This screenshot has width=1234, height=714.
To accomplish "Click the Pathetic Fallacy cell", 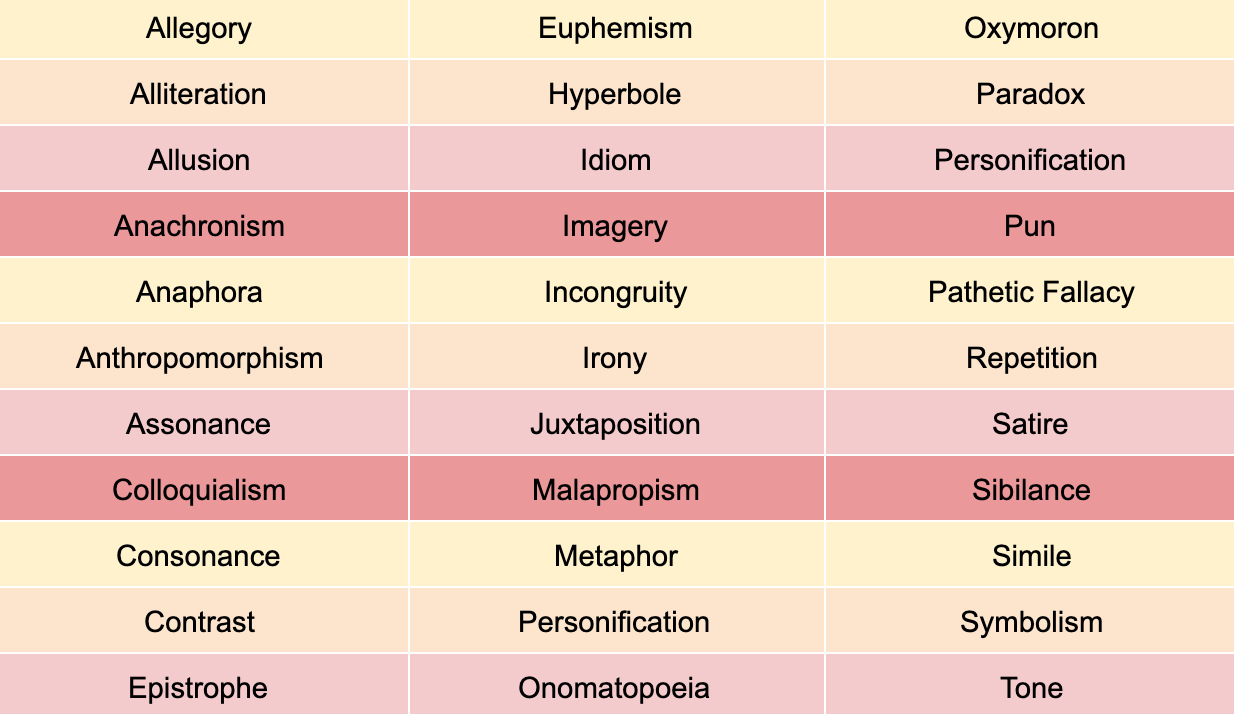I will click(1030, 291).
